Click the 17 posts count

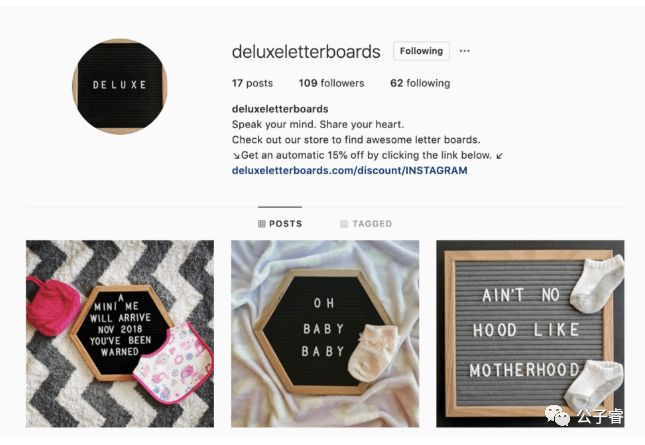252,83
